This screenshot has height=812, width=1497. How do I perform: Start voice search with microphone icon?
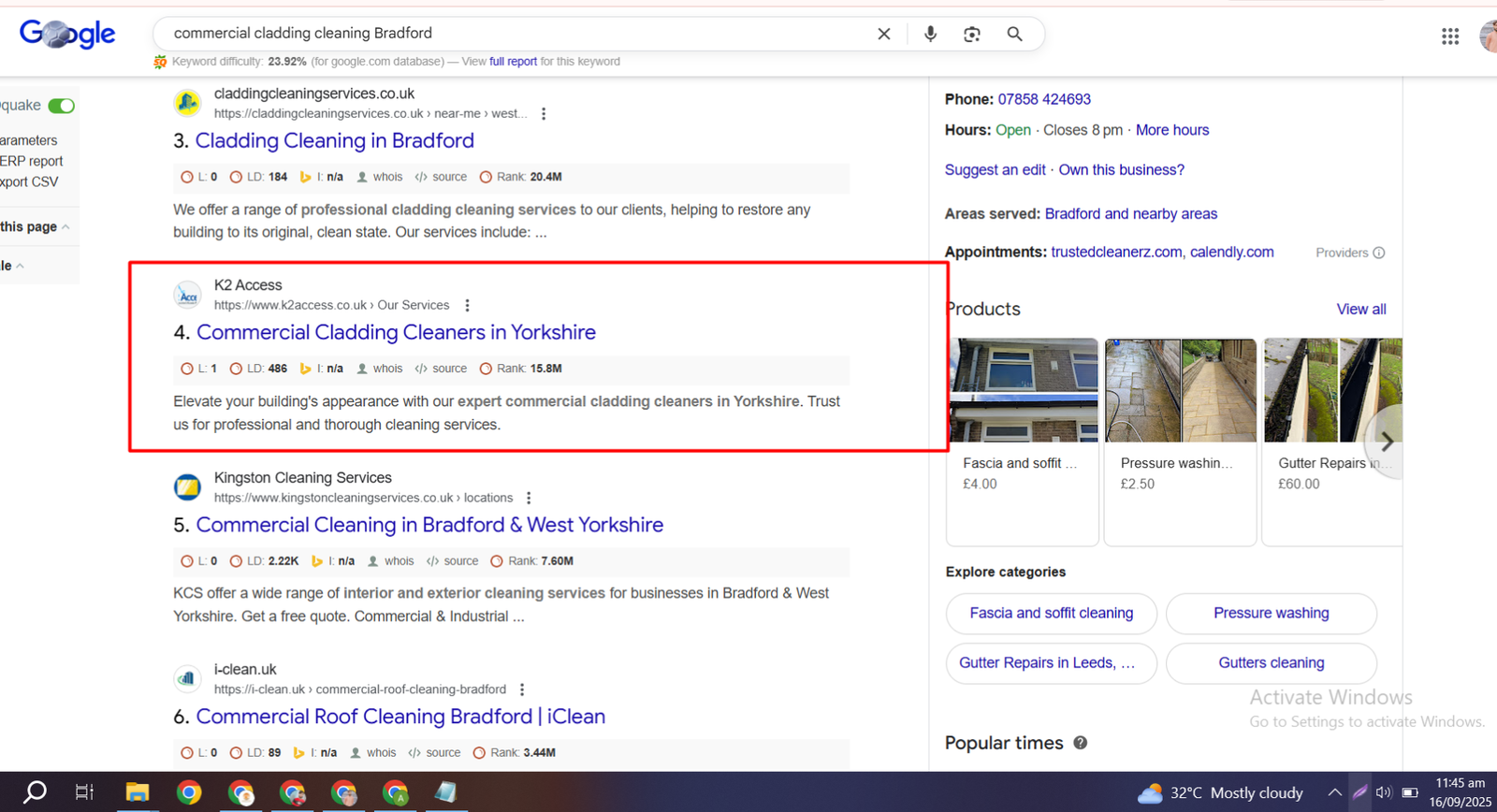(930, 34)
